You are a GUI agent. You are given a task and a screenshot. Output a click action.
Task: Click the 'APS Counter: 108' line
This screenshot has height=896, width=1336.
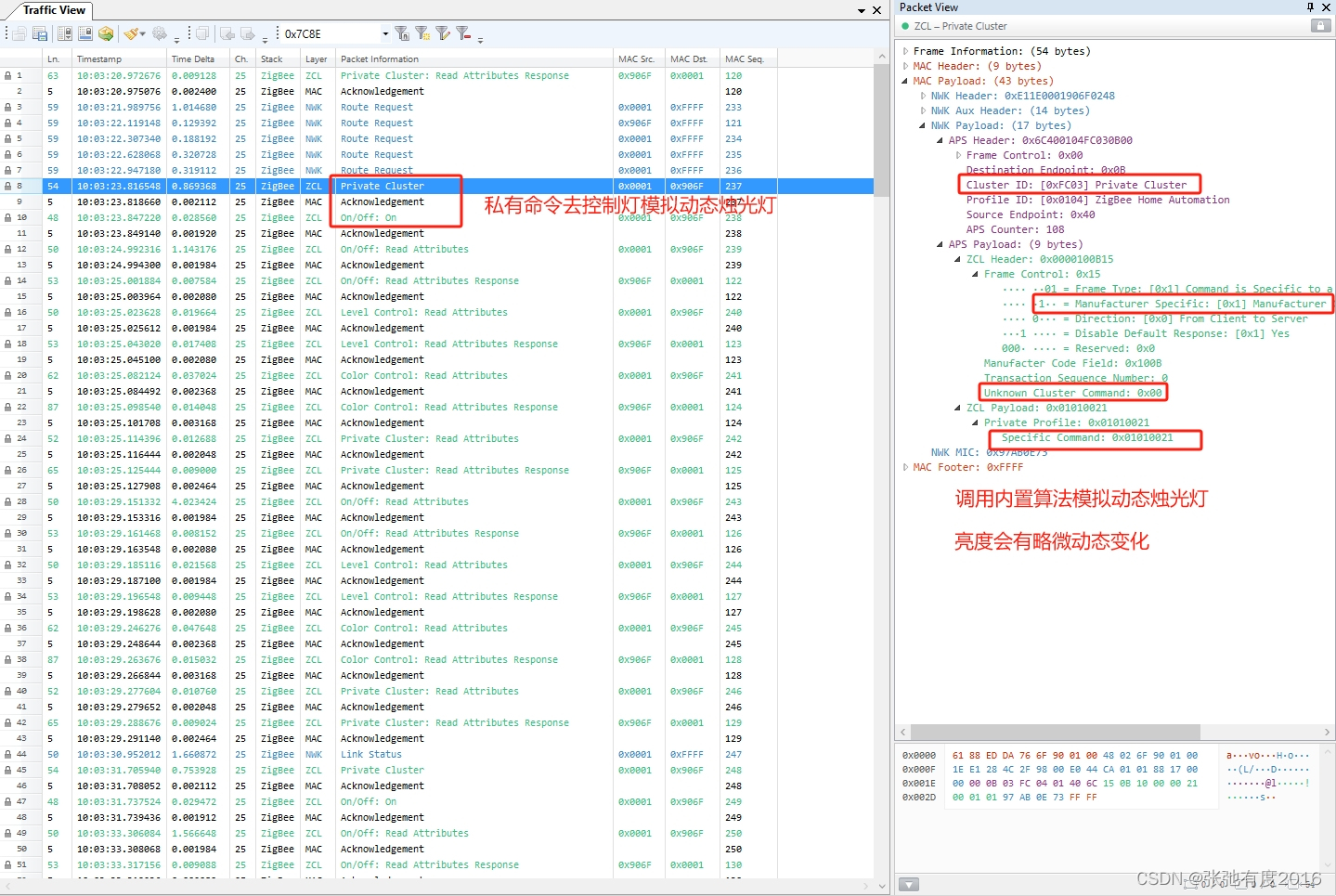(x=1015, y=229)
